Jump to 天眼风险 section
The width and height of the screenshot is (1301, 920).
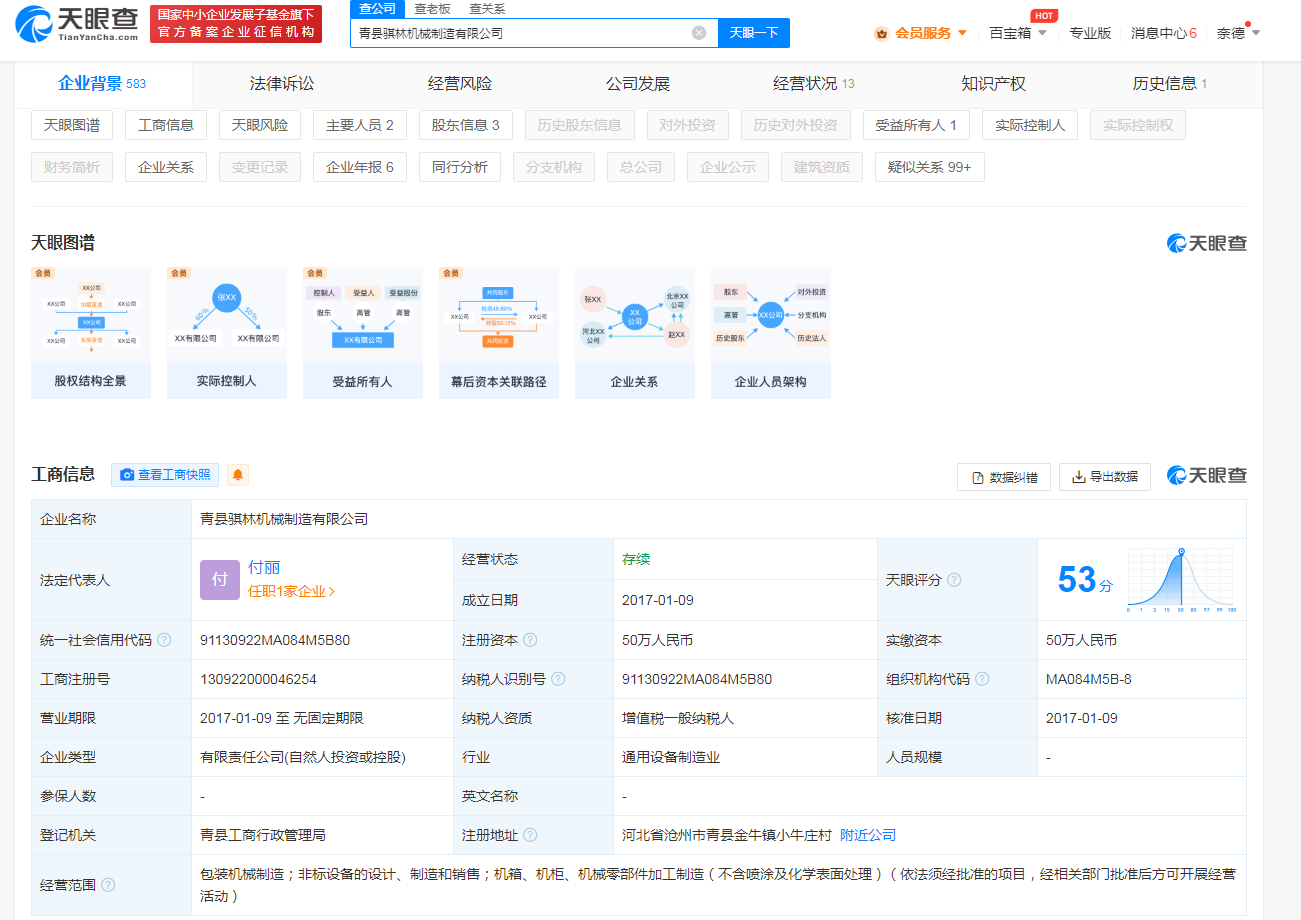click(x=260, y=125)
